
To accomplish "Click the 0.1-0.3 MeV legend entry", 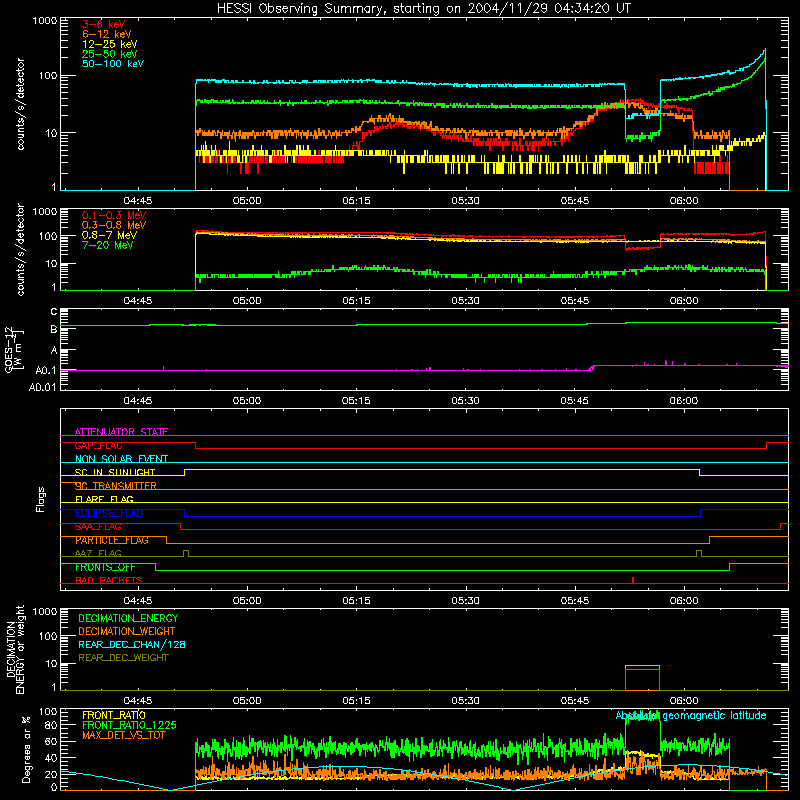I will (114, 215).
